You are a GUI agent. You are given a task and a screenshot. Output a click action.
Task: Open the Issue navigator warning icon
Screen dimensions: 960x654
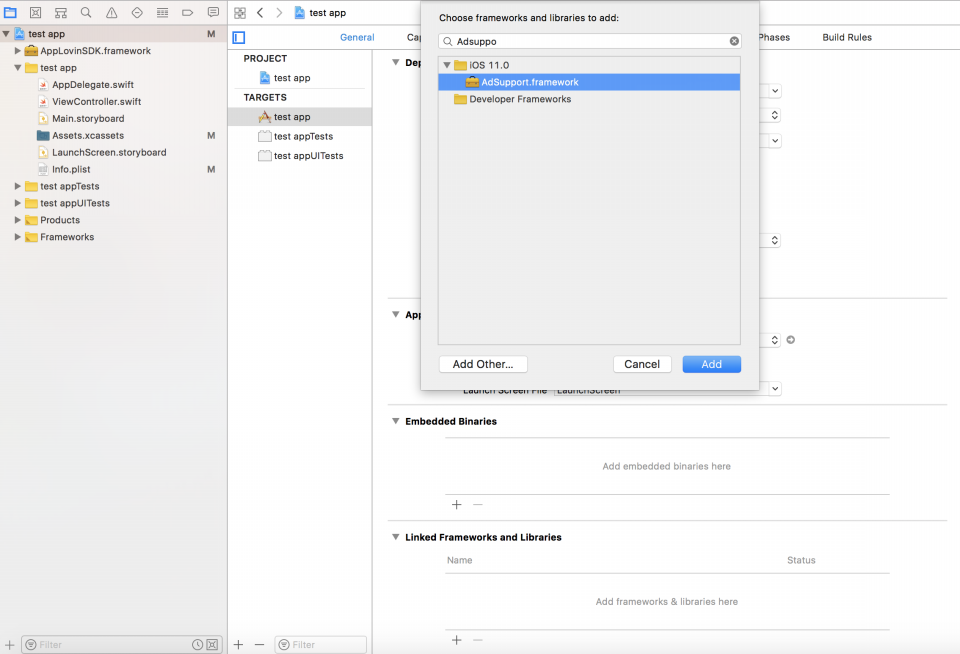[x=111, y=12]
